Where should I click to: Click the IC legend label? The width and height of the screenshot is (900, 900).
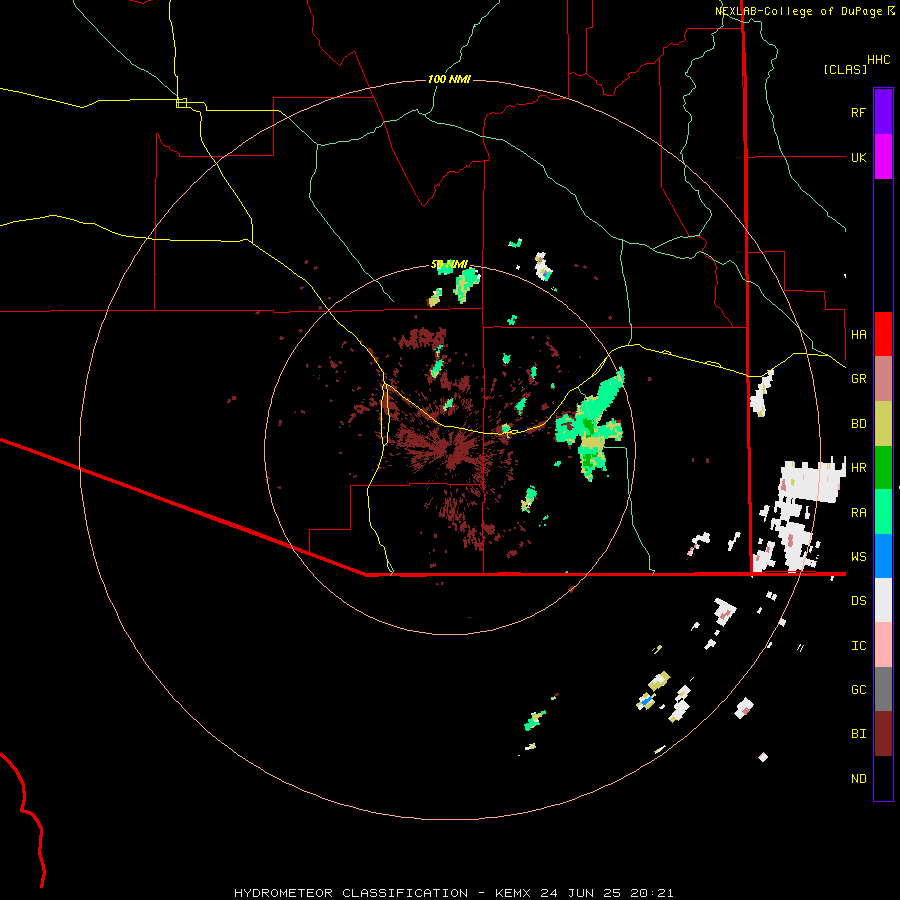pyautogui.click(x=858, y=646)
